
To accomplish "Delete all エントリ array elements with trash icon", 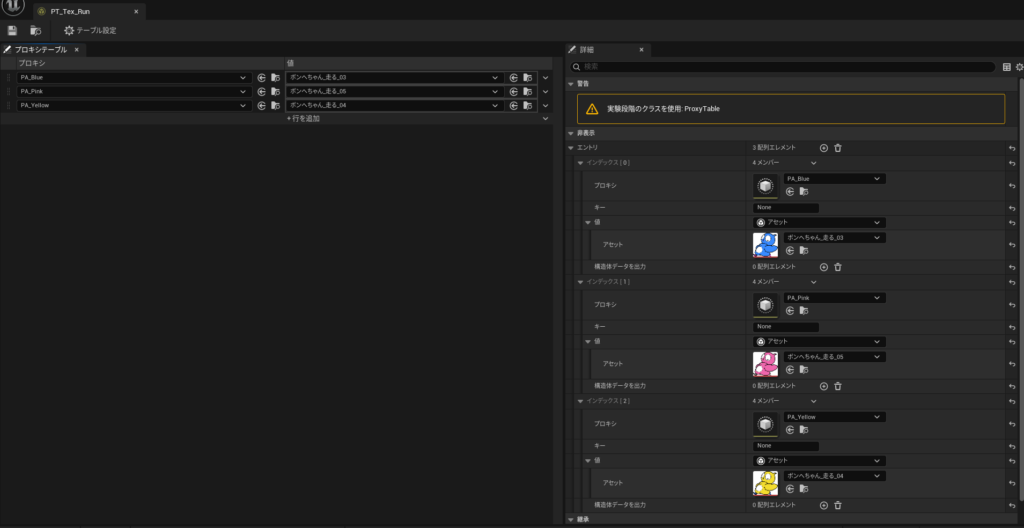I will tap(838, 148).
